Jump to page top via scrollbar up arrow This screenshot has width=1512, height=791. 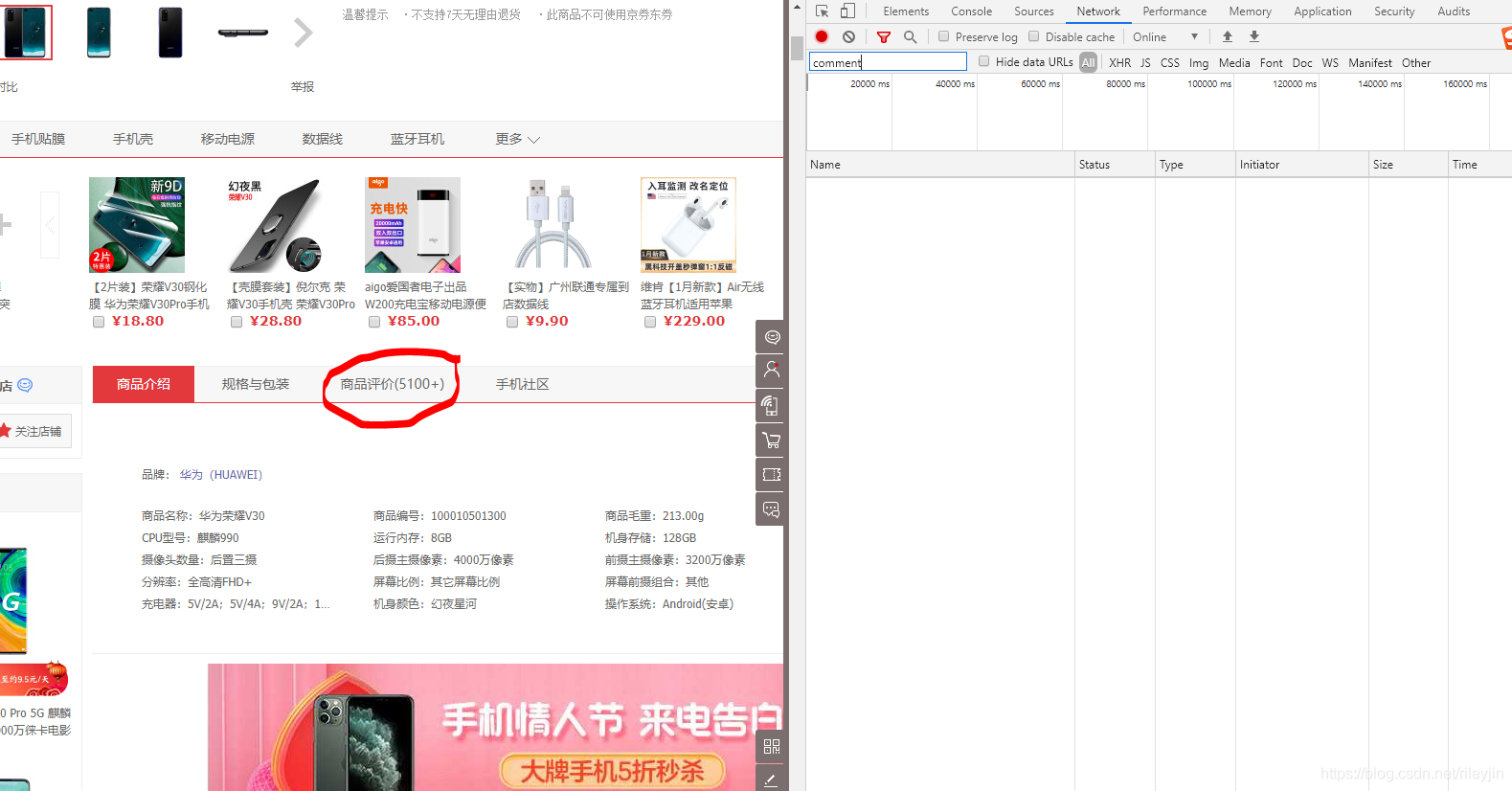(x=797, y=8)
